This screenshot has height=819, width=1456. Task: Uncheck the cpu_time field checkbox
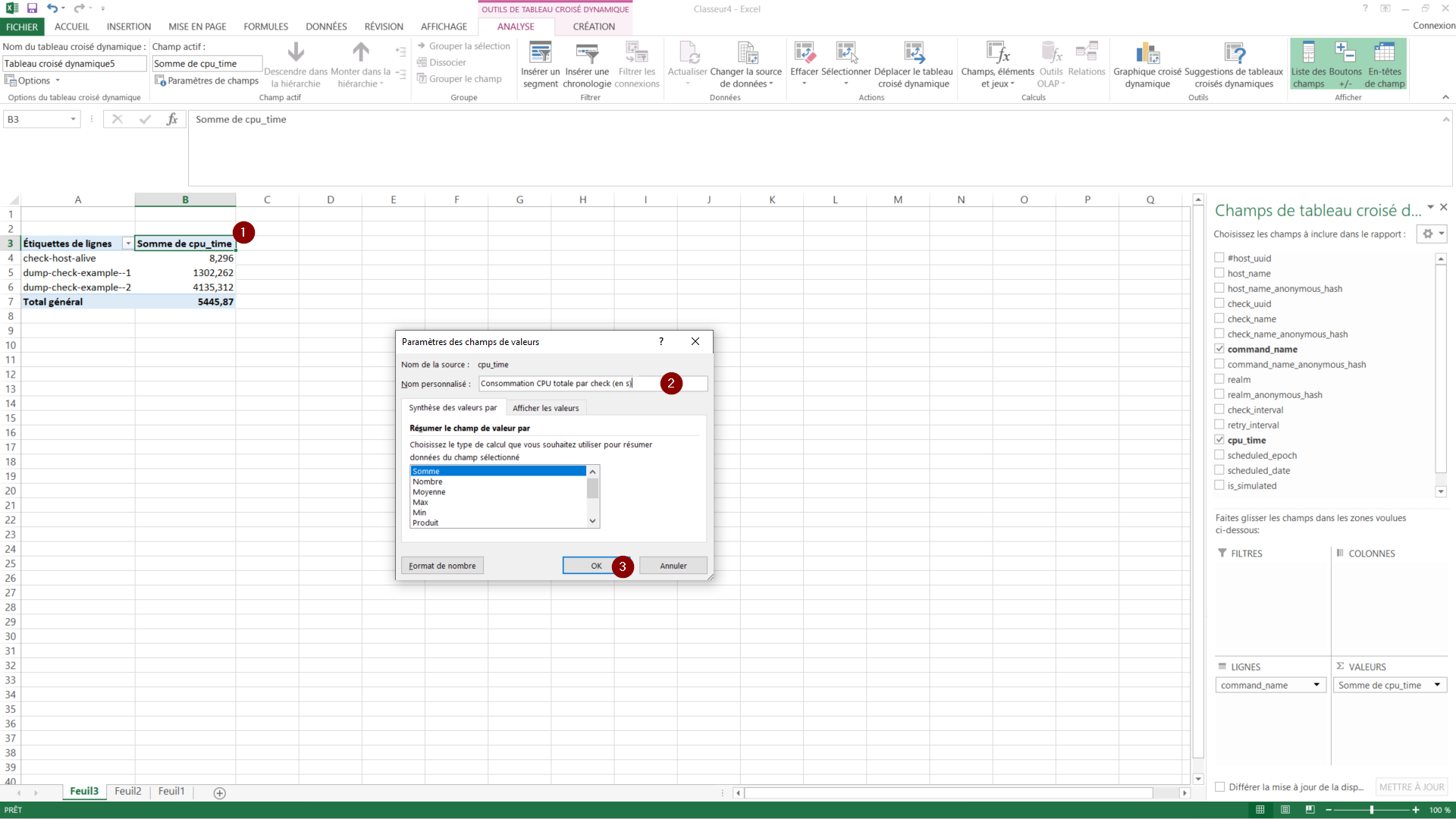(x=1219, y=440)
